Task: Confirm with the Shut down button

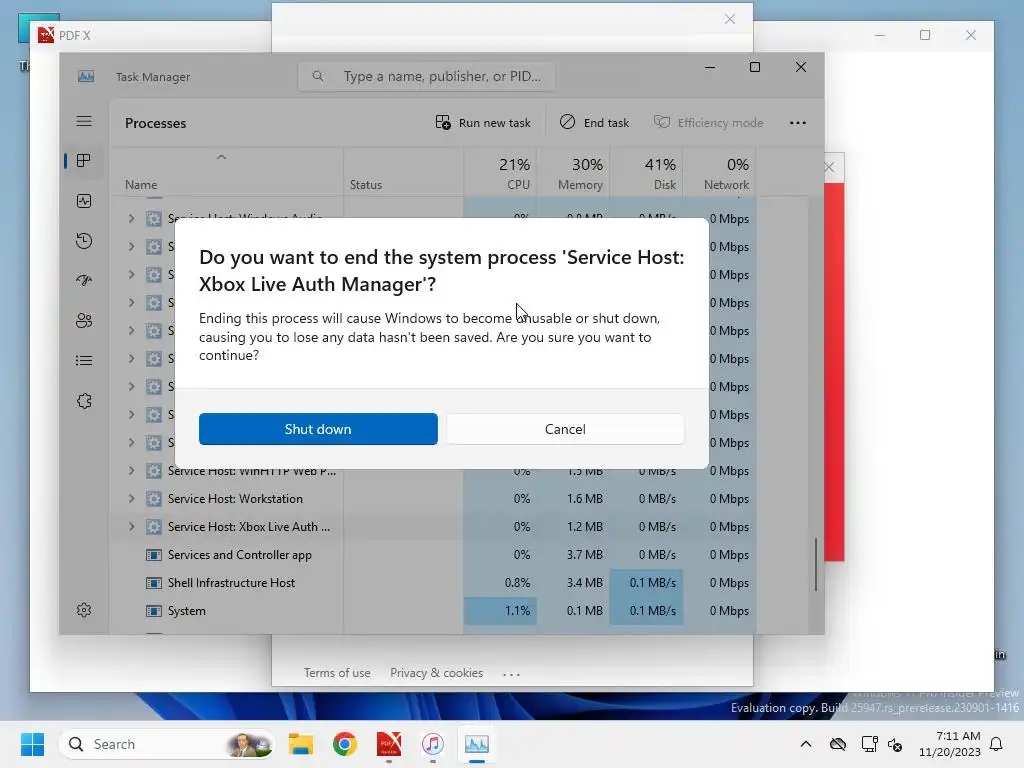Action: point(318,429)
